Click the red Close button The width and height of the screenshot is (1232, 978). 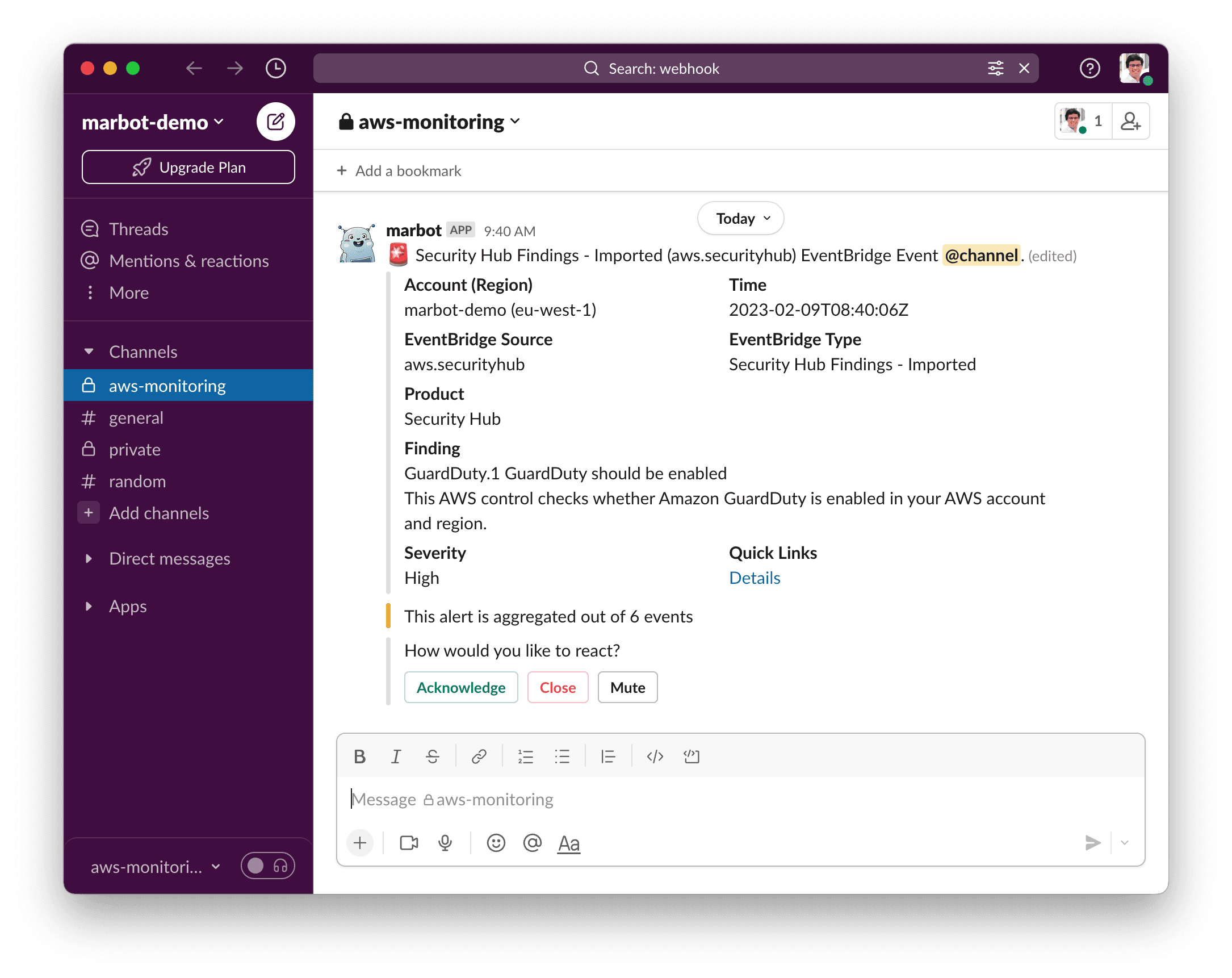pyautogui.click(x=557, y=687)
